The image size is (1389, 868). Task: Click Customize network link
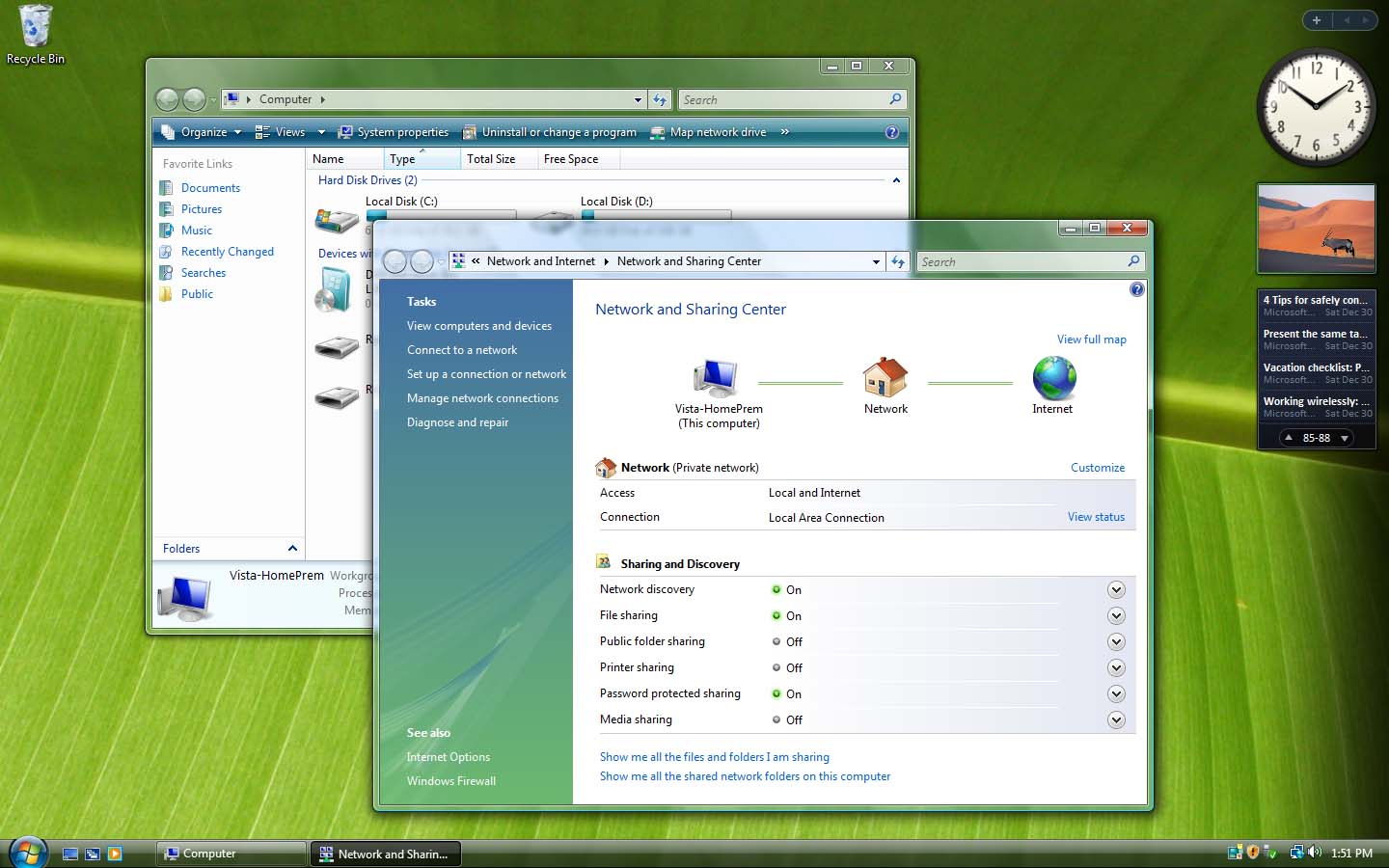click(x=1098, y=468)
